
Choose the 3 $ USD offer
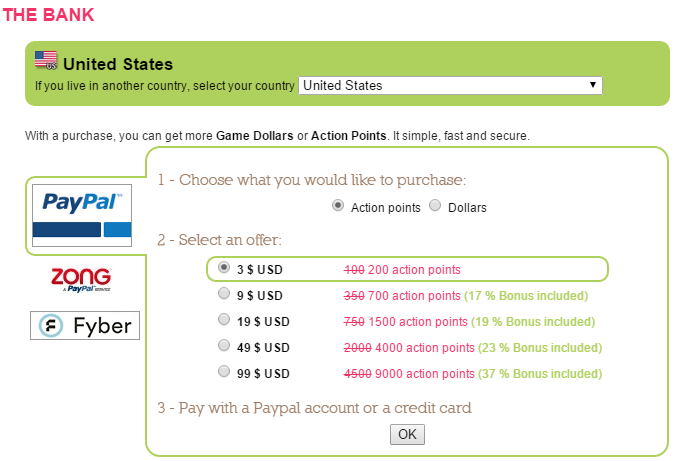click(x=224, y=269)
